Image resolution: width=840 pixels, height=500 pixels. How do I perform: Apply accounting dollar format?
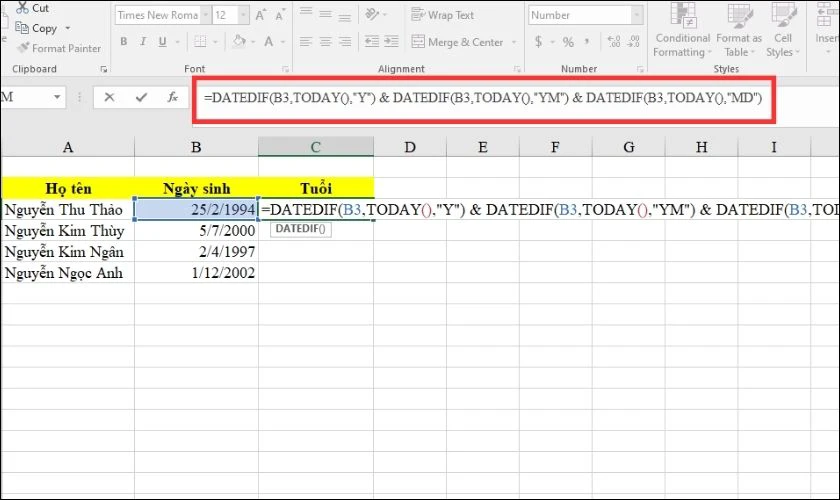pyautogui.click(x=538, y=41)
